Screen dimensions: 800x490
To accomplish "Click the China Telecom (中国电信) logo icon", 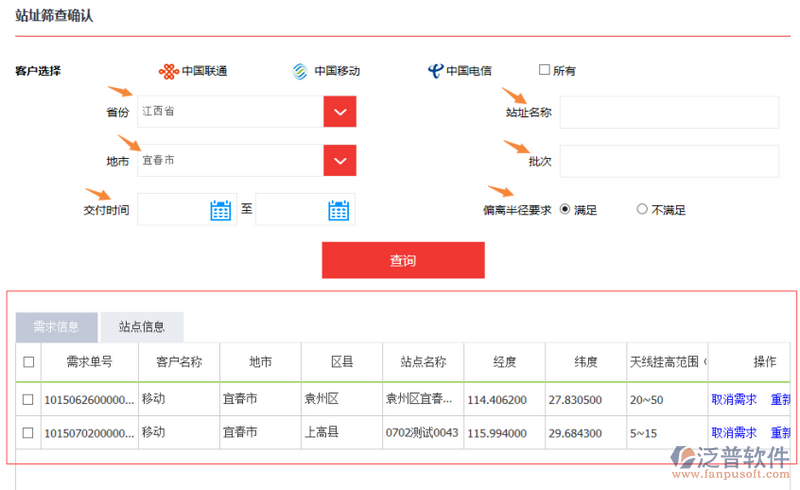I will pos(435,71).
